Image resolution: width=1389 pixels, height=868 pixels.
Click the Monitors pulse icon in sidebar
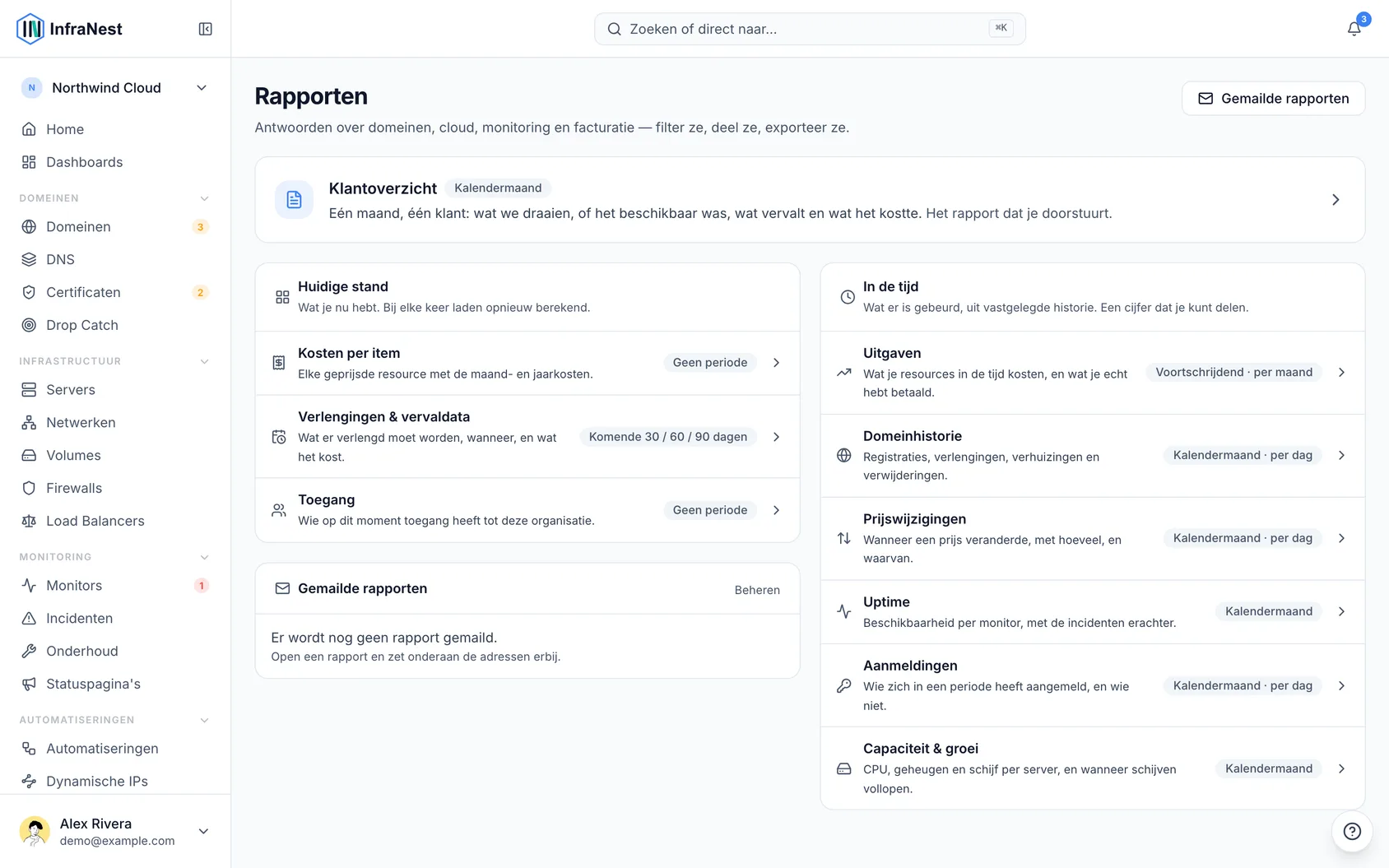(x=29, y=585)
